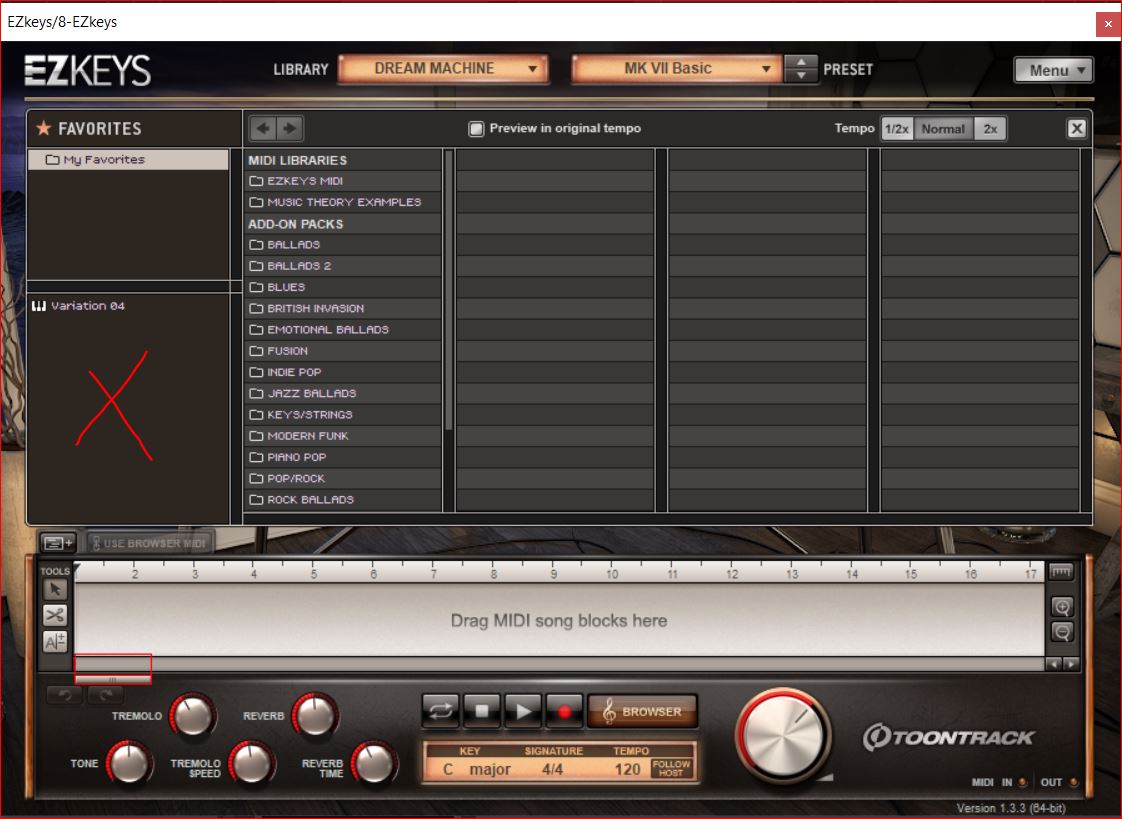The image size is (1122, 819).
Task: Click the time signature 4/4 field
Action: click(x=553, y=769)
